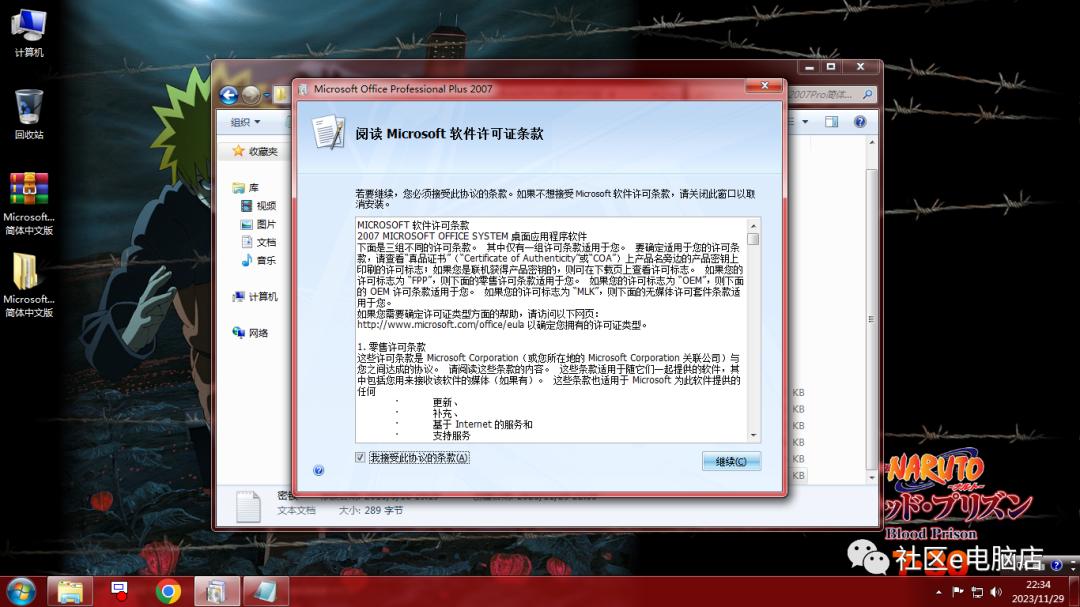1080x607 pixels.
Task: Select 计算机 in Explorer sidebar
Action: [256, 296]
